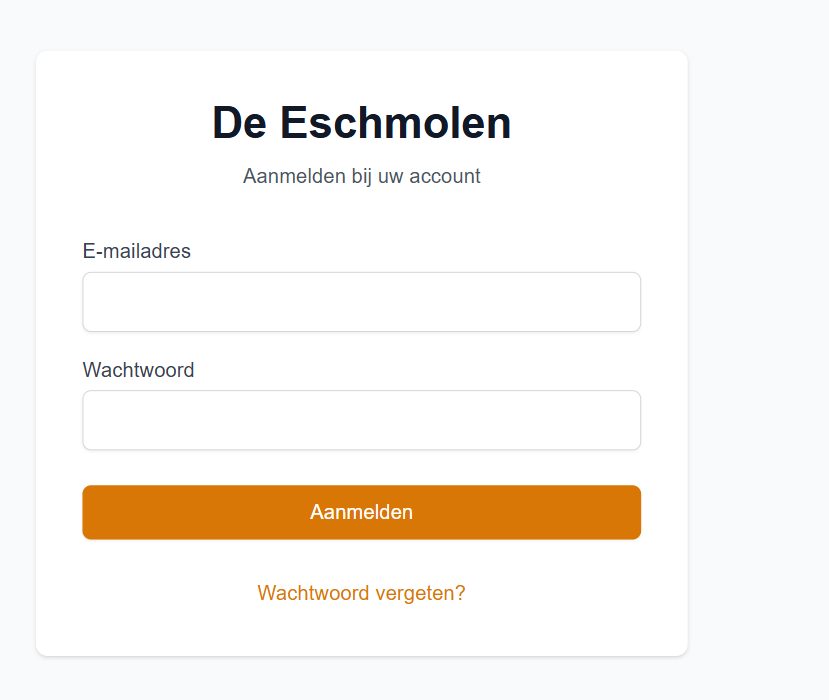Click the De Eschmolen heading

361,122
